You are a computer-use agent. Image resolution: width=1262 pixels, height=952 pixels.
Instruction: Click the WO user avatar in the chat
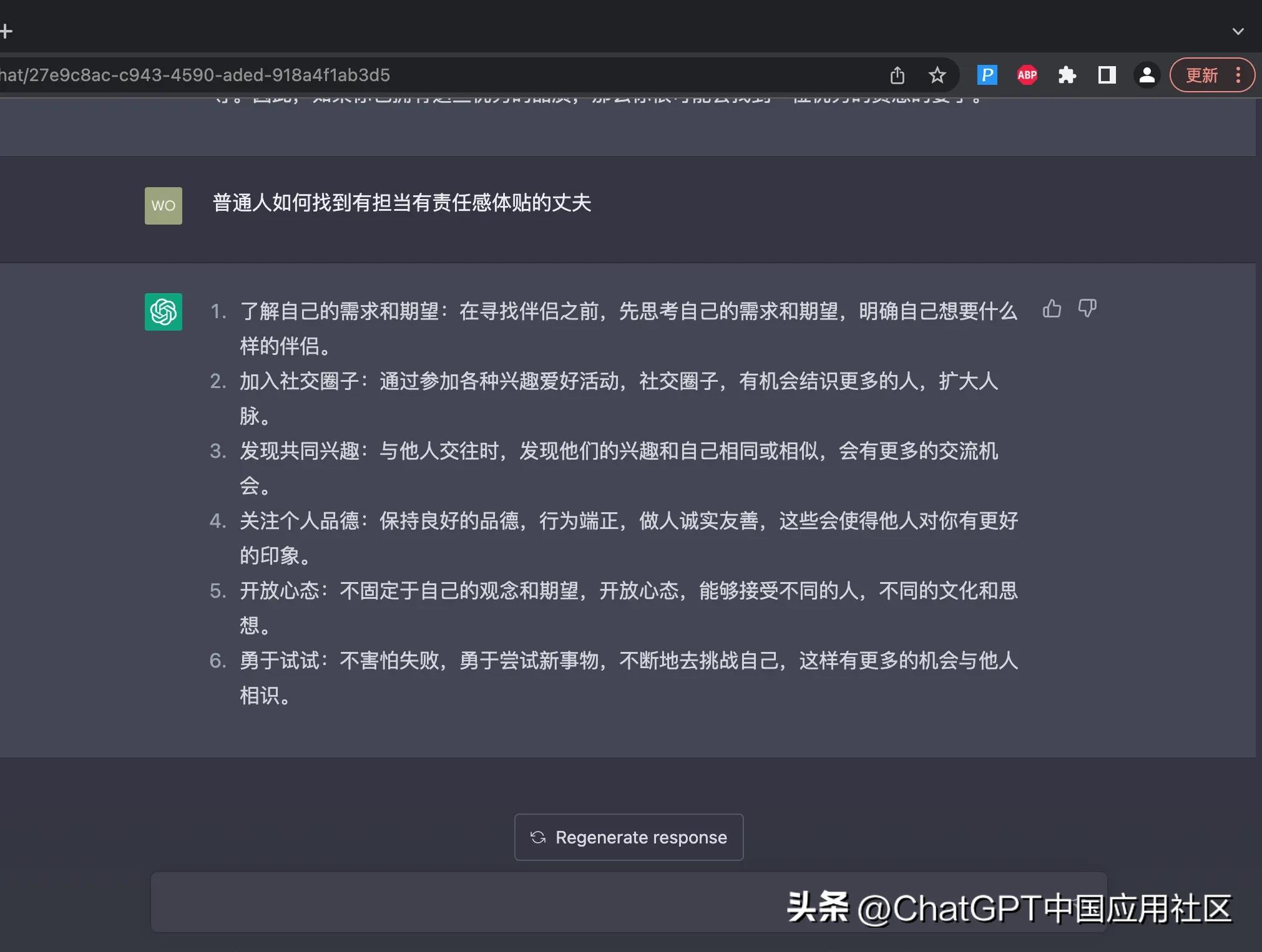coord(163,205)
